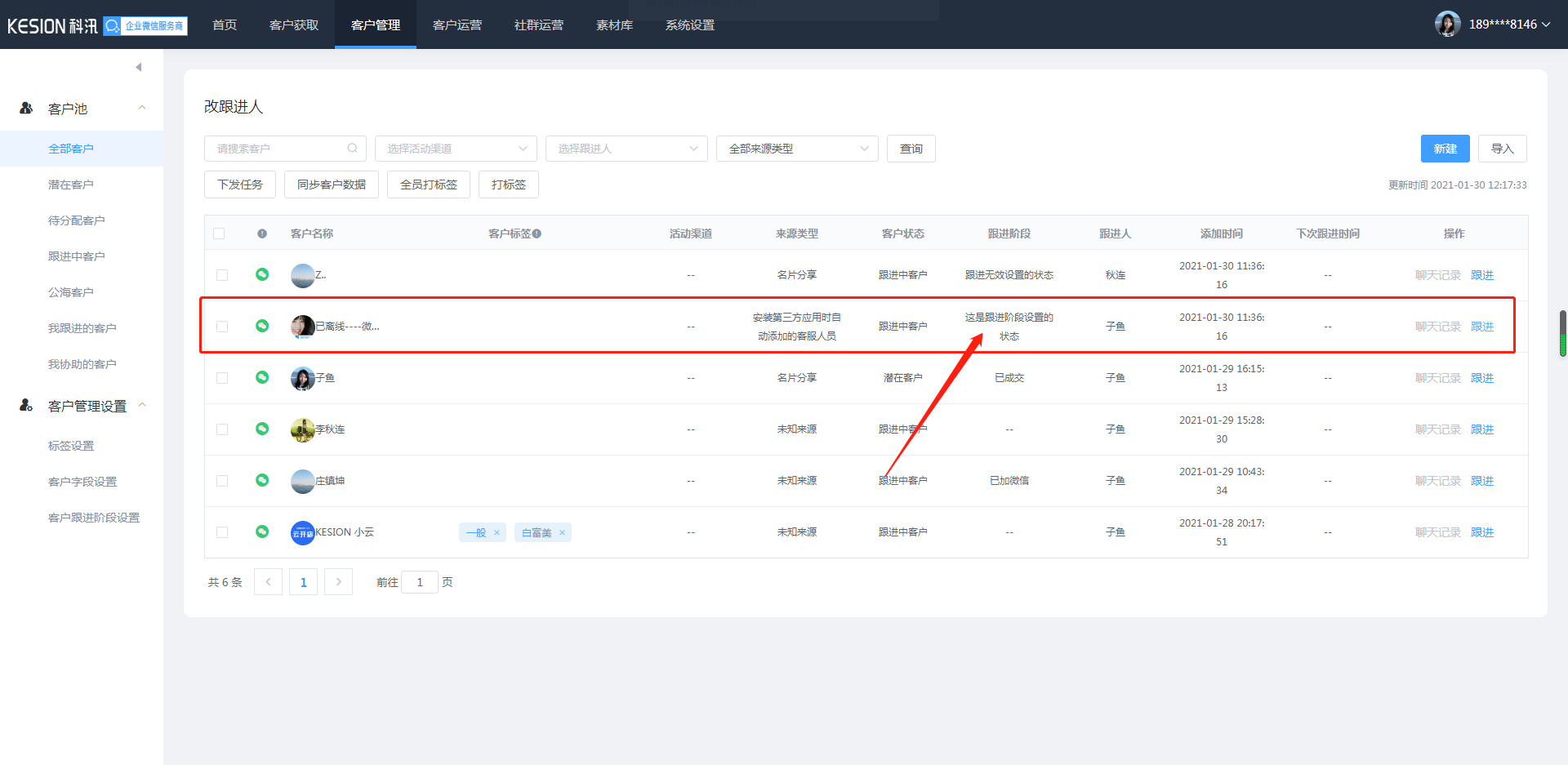
Task: Open the 选择活动渠道 dropdown
Action: (456, 149)
